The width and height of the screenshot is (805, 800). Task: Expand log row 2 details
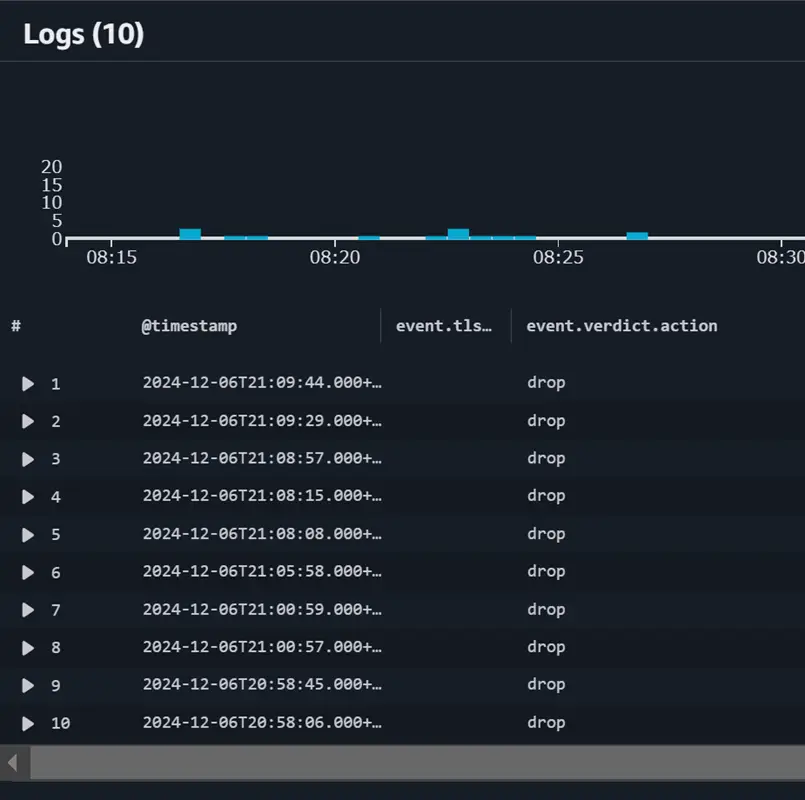pyautogui.click(x=28, y=422)
